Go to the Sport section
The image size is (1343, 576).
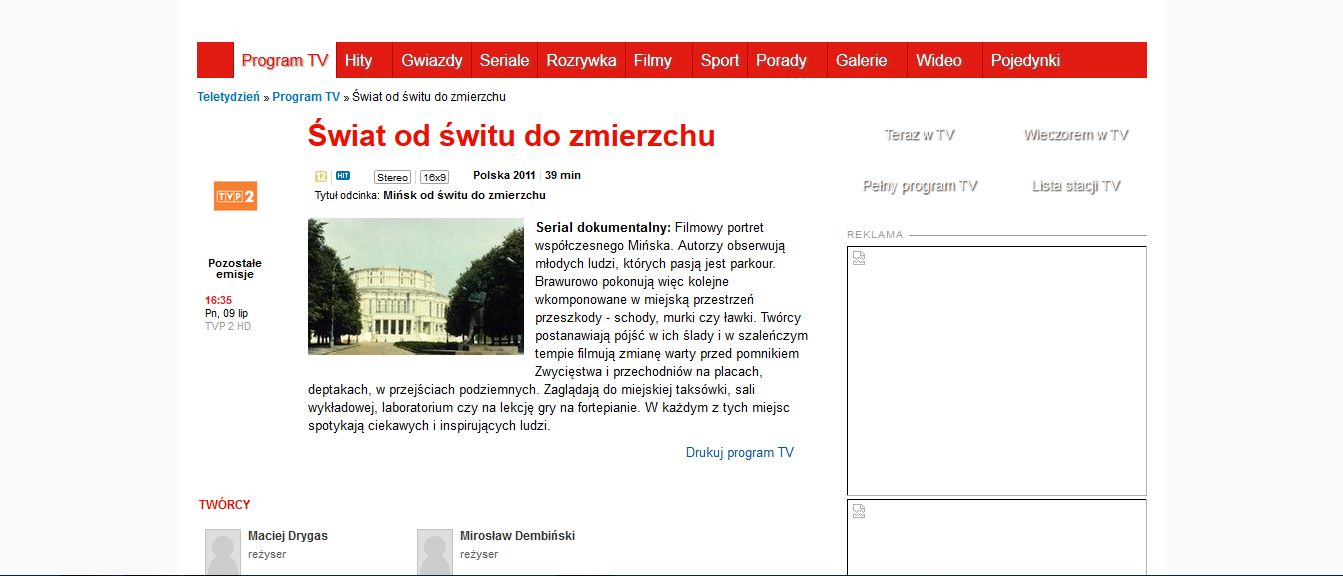coord(720,60)
